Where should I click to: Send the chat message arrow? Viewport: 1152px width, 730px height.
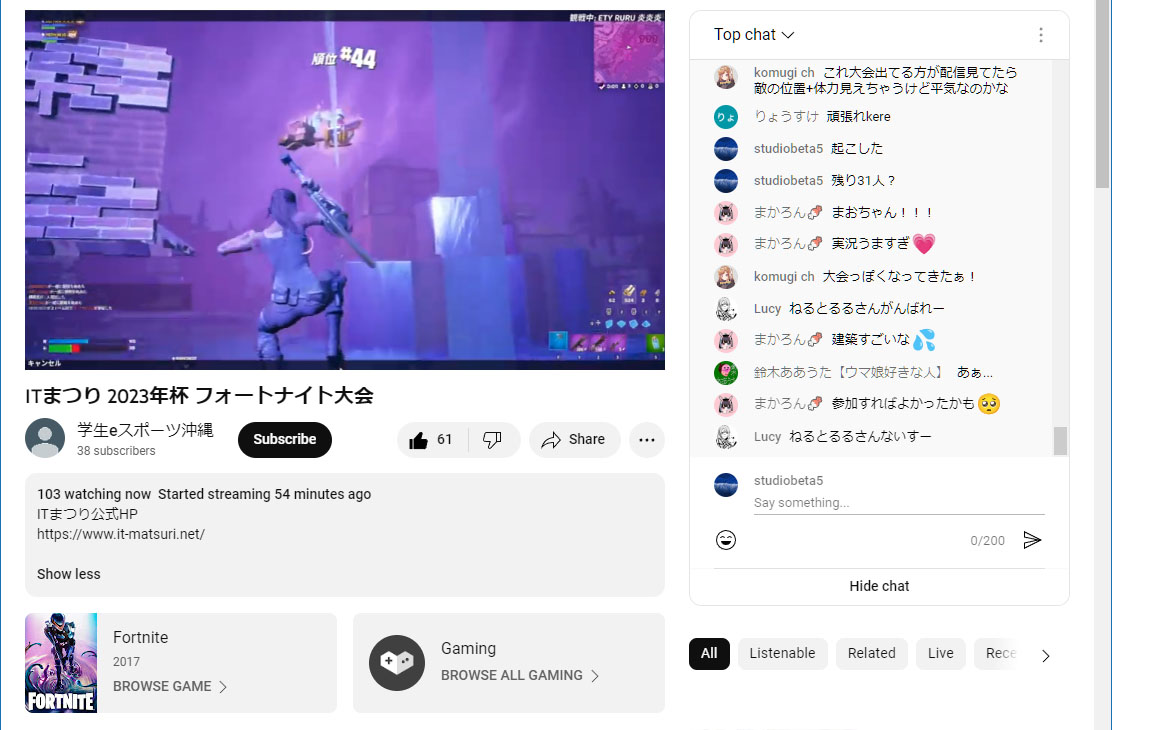pyautogui.click(x=1032, y=540)
